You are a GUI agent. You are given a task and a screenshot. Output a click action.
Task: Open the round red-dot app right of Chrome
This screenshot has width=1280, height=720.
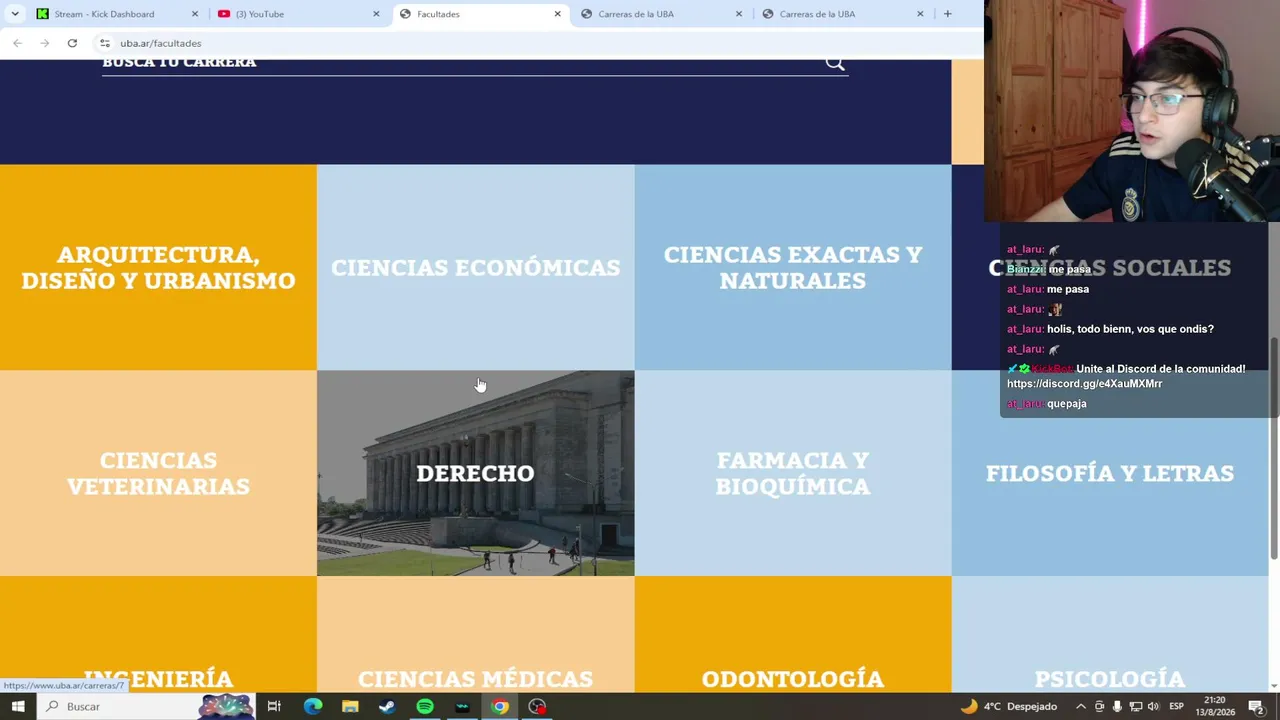click(x=537, y=706)
